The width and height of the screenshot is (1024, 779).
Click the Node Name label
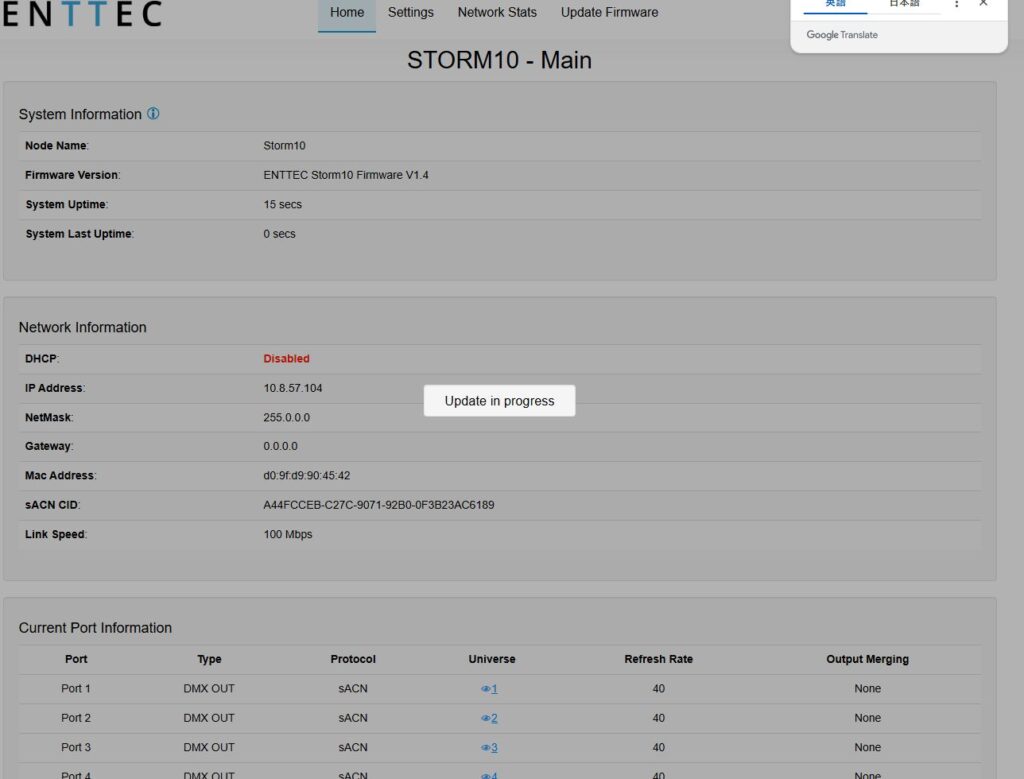coord(56,146)
